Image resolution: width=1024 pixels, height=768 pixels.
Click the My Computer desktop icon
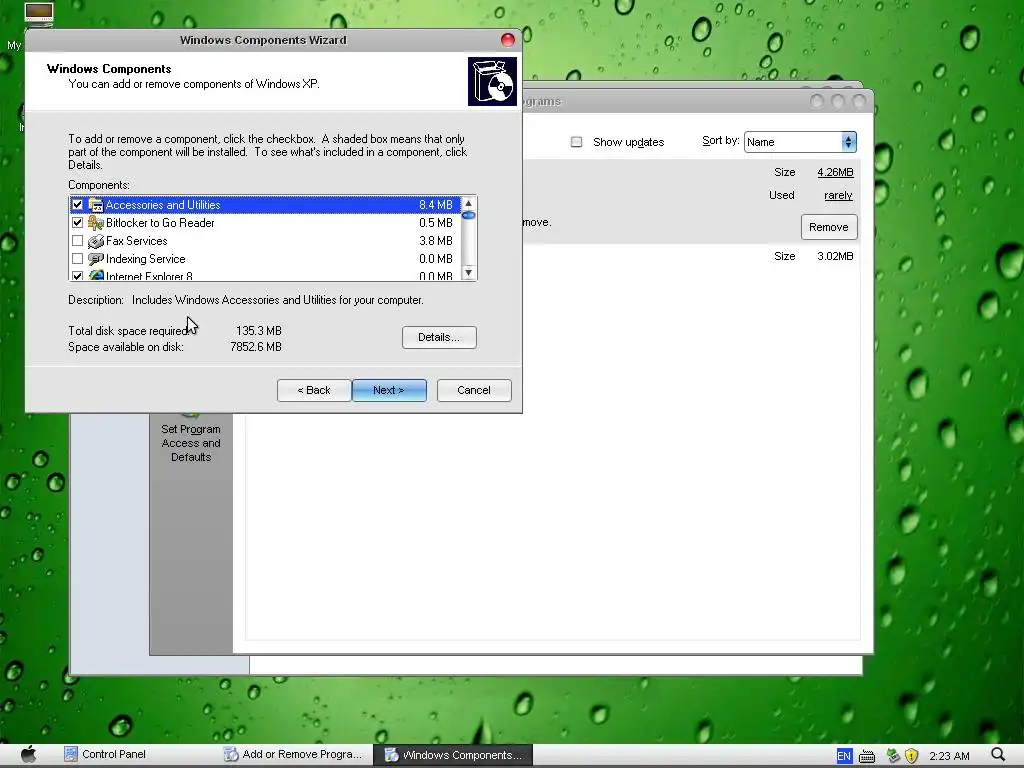38,14
